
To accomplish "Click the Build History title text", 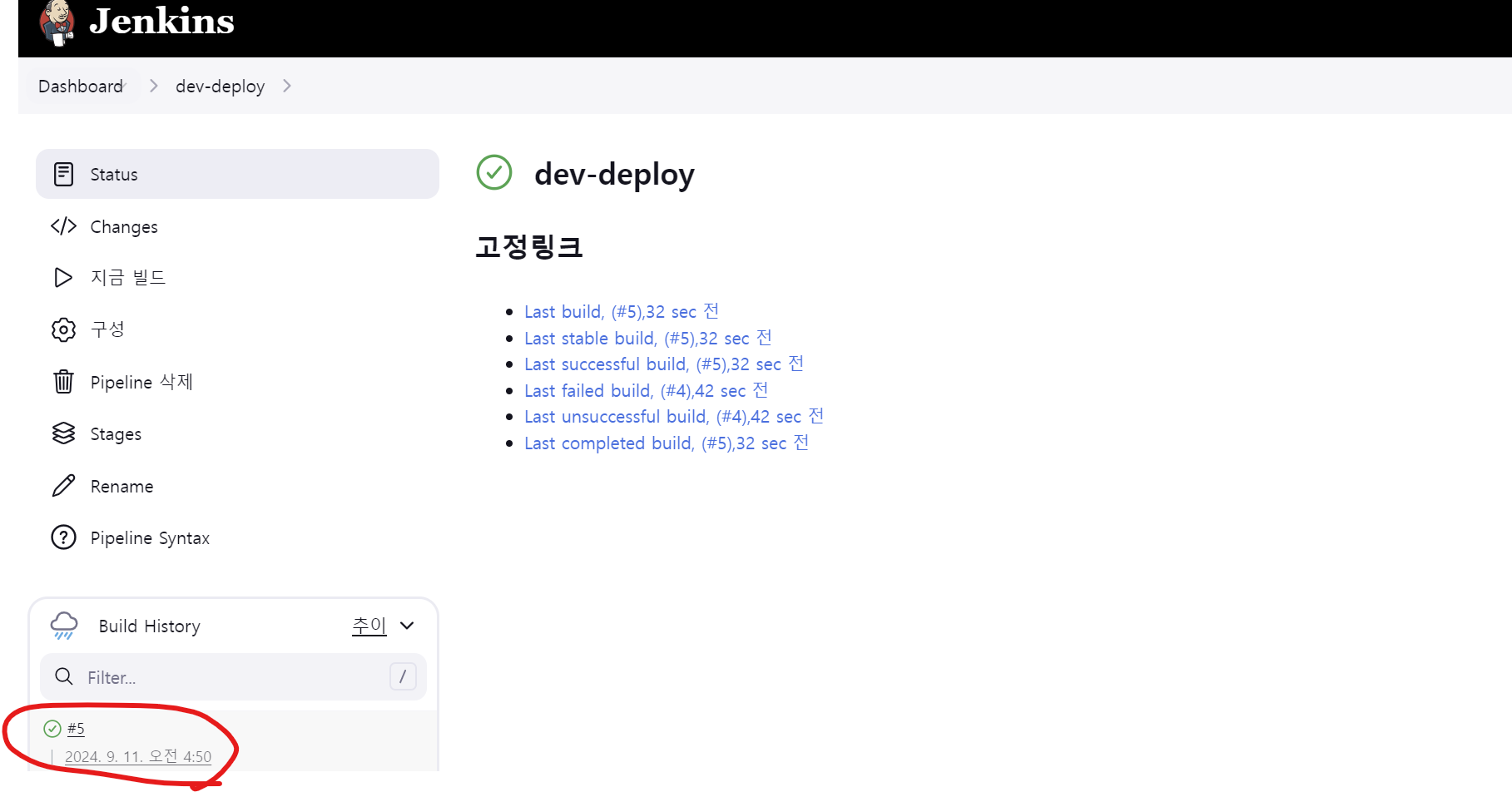I will point(150,626).
